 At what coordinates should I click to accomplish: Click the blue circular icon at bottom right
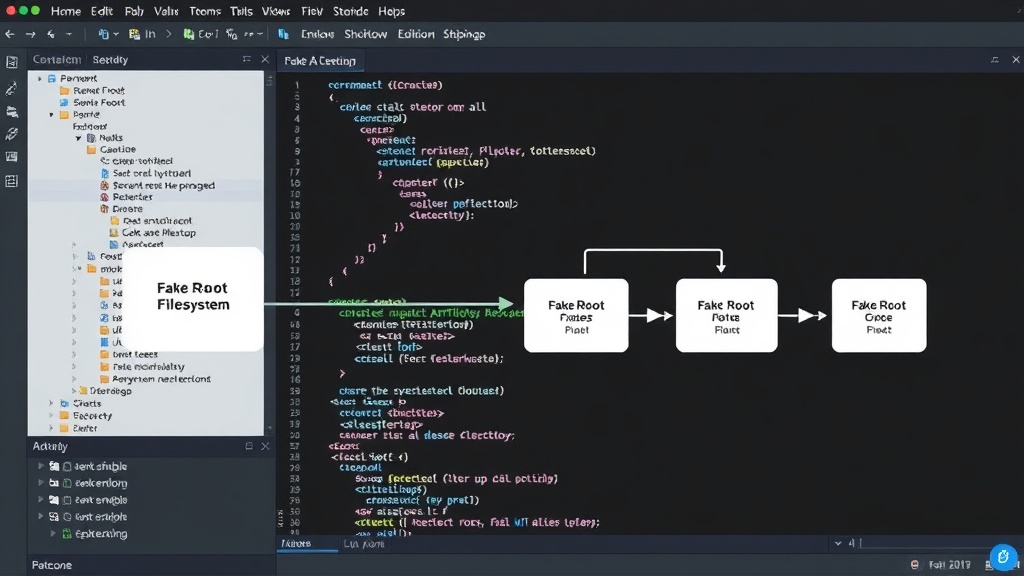click(x=1003, y=557)
